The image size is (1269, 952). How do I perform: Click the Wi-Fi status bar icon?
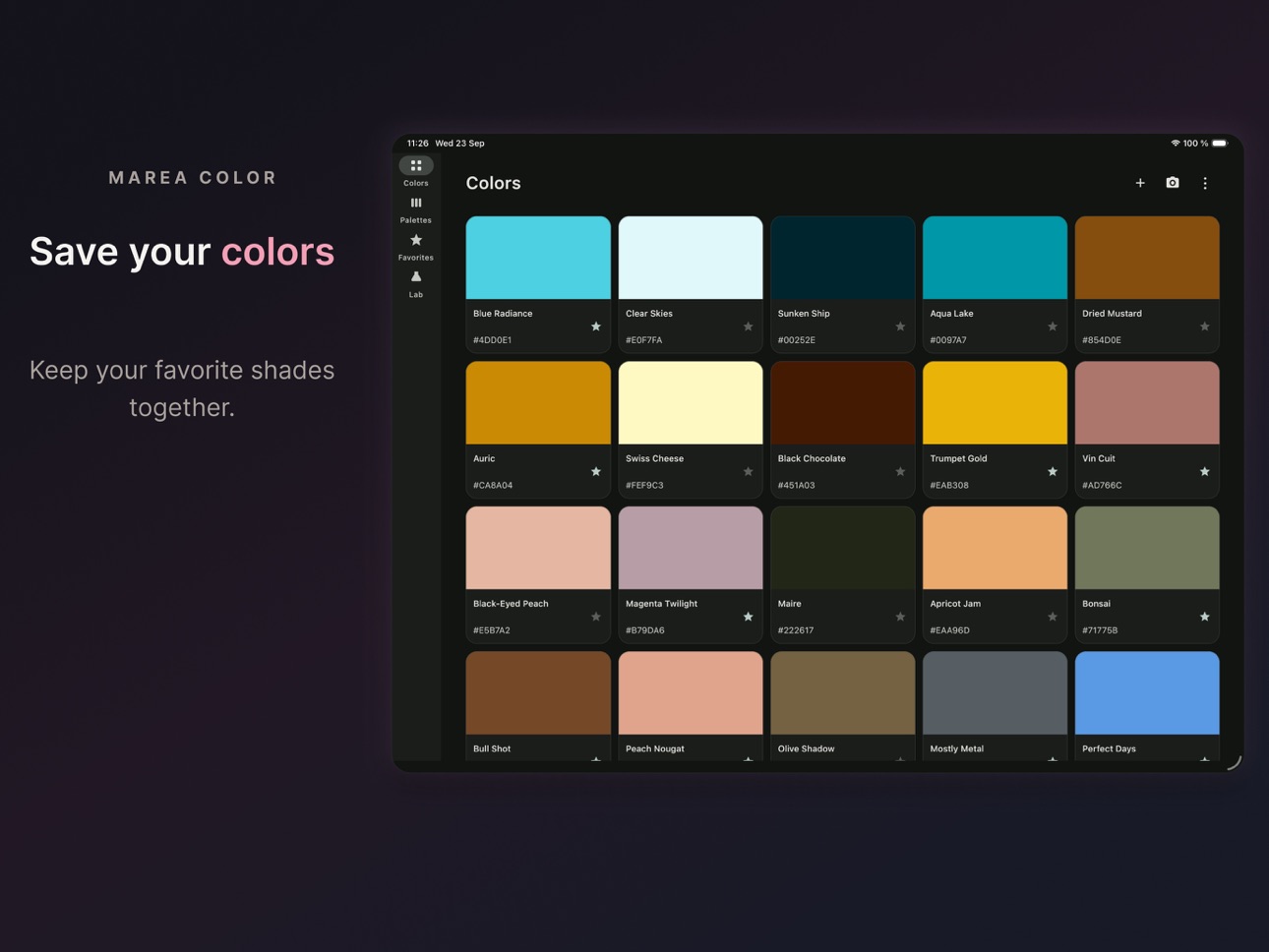[1175, 144]
